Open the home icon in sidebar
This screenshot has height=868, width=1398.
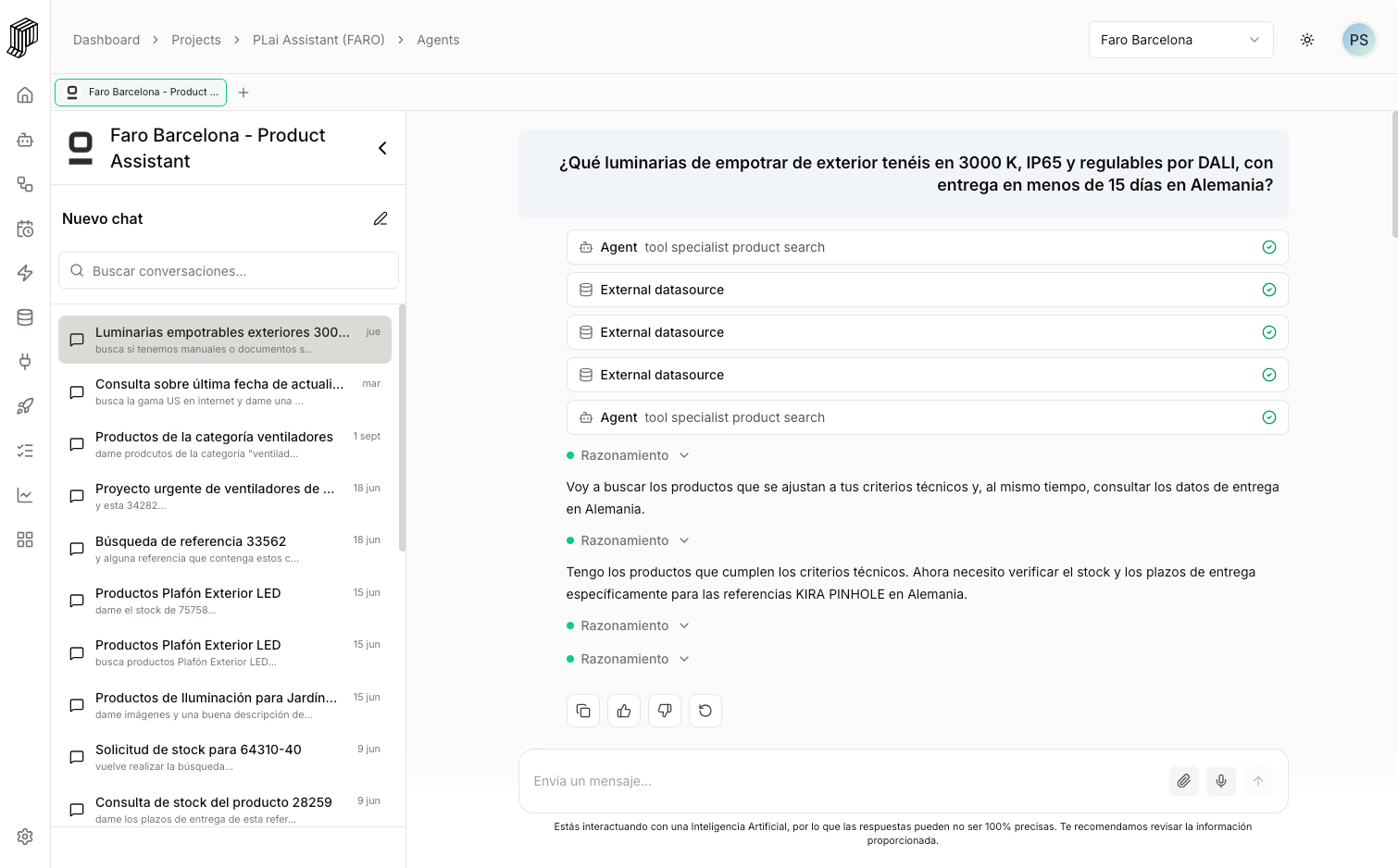point(25,95)
